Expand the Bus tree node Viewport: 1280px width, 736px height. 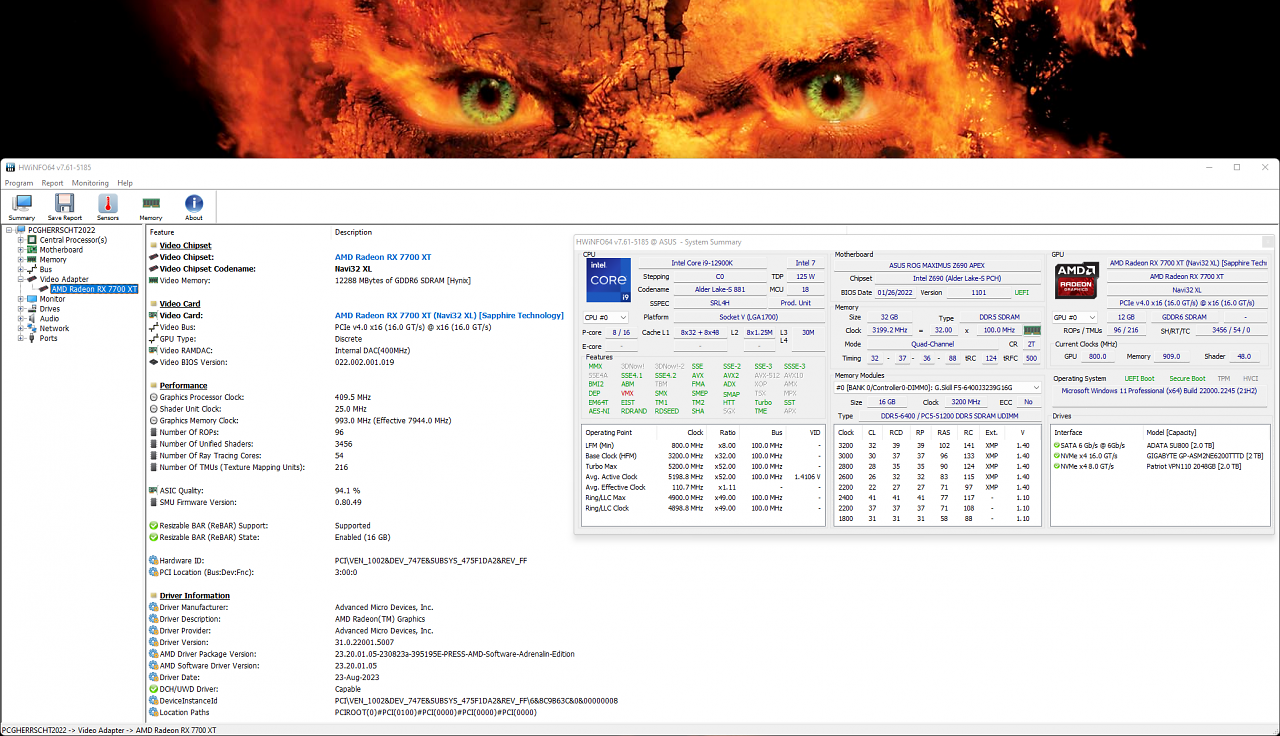pyautogui.click(x=20, y=270)
